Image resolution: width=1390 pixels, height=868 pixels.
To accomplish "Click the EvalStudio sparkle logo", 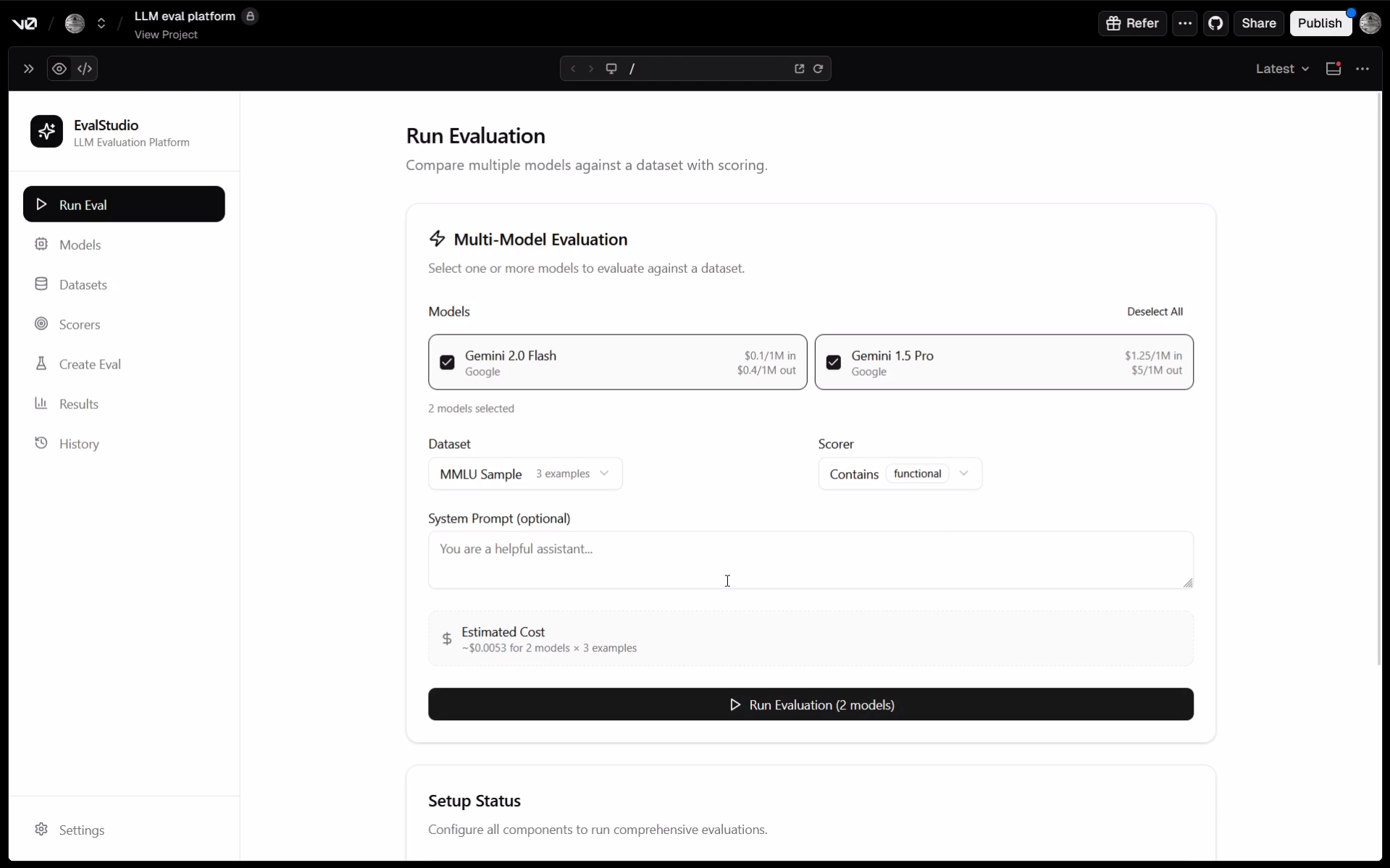I will [46, 132].
